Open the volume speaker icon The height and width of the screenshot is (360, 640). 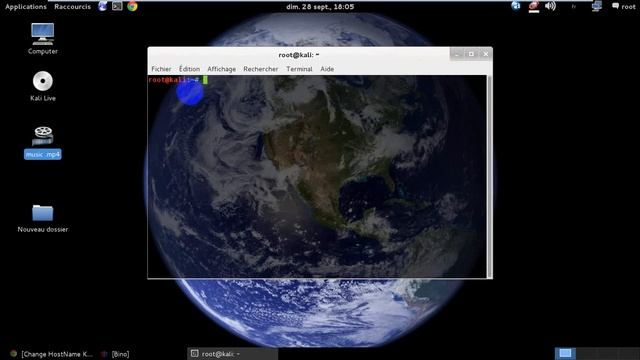point(551,6)
